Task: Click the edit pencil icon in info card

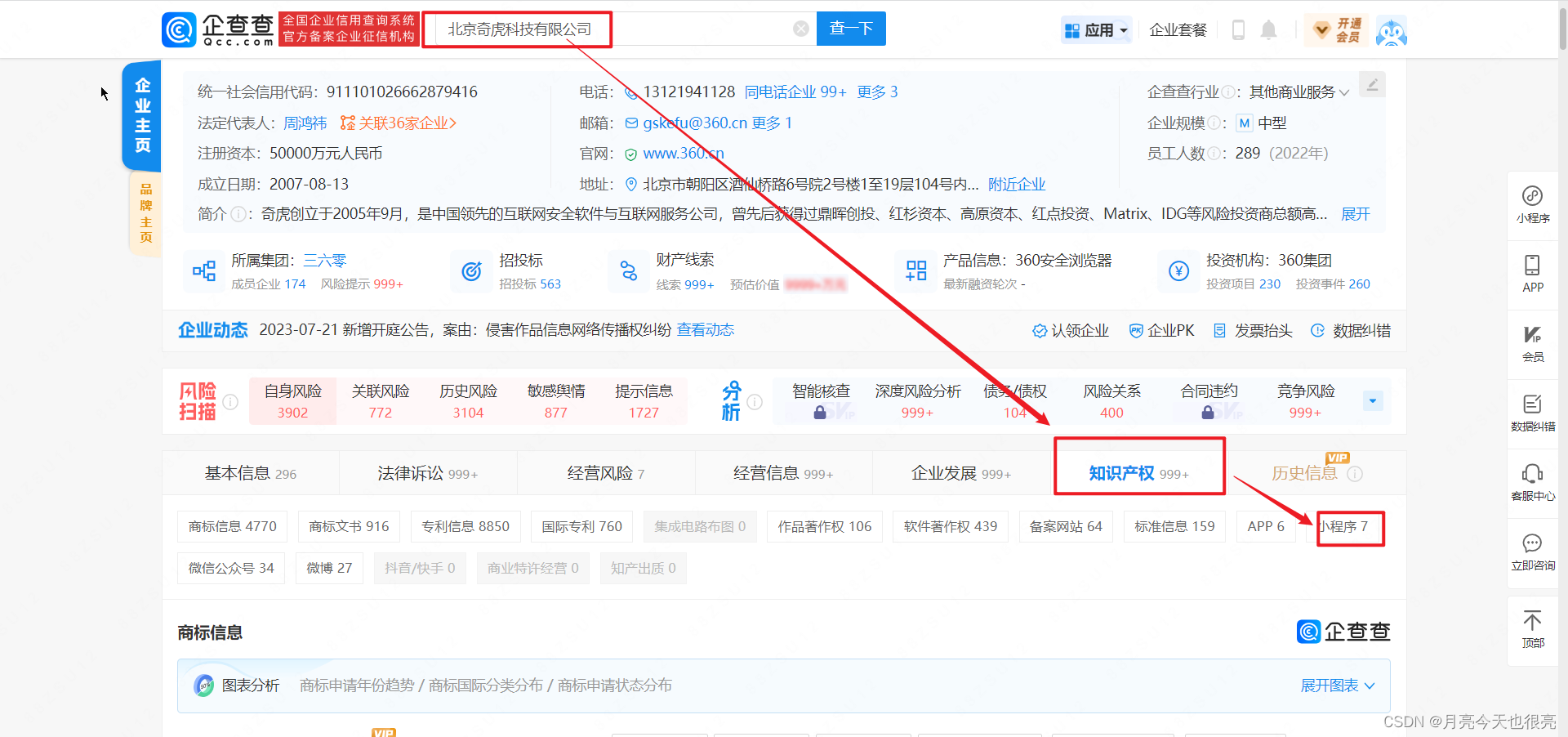Action: 1372,84
